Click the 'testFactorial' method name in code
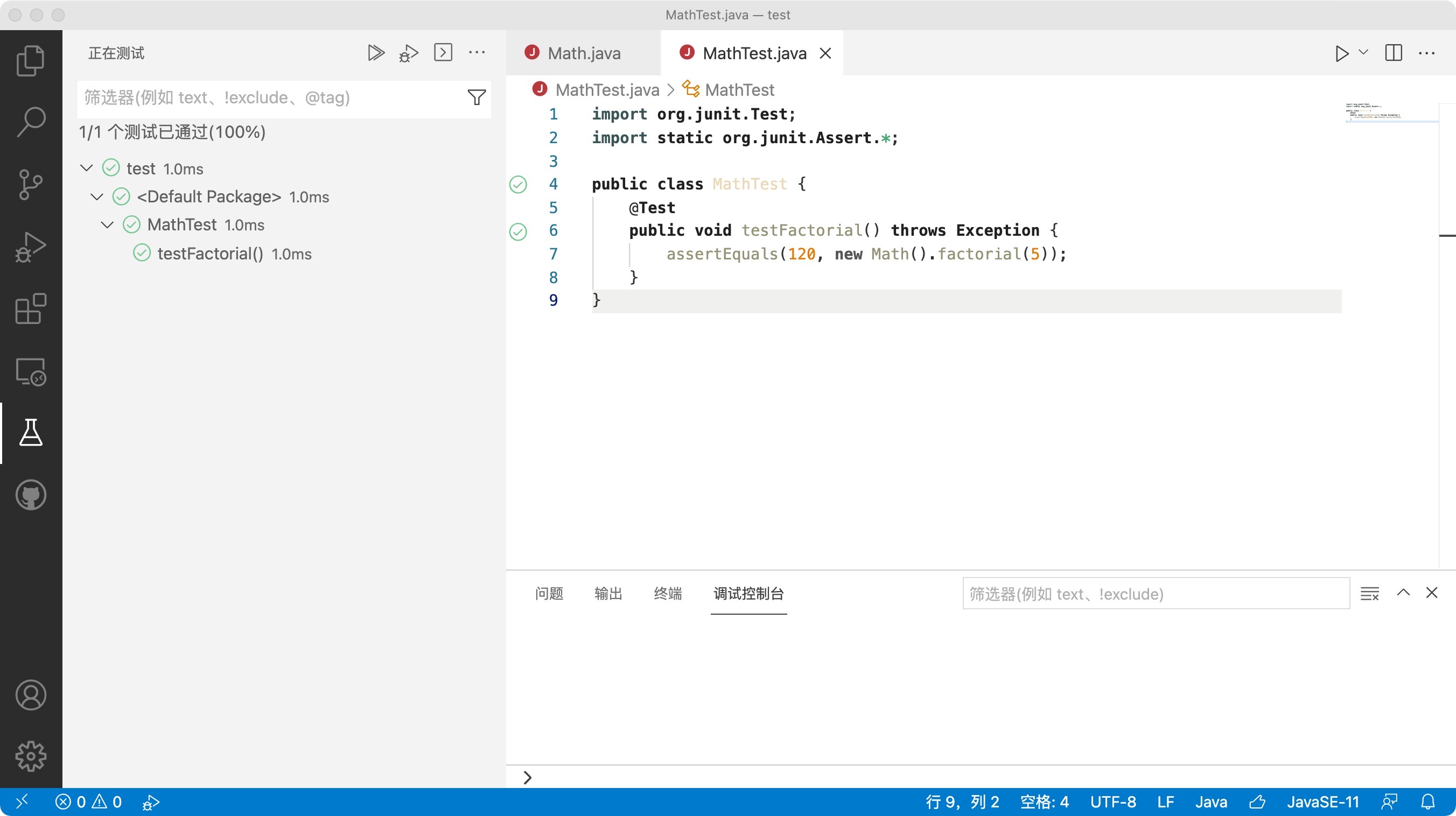This screenshot has width=1456, height=816. click(x=801, y=230)
